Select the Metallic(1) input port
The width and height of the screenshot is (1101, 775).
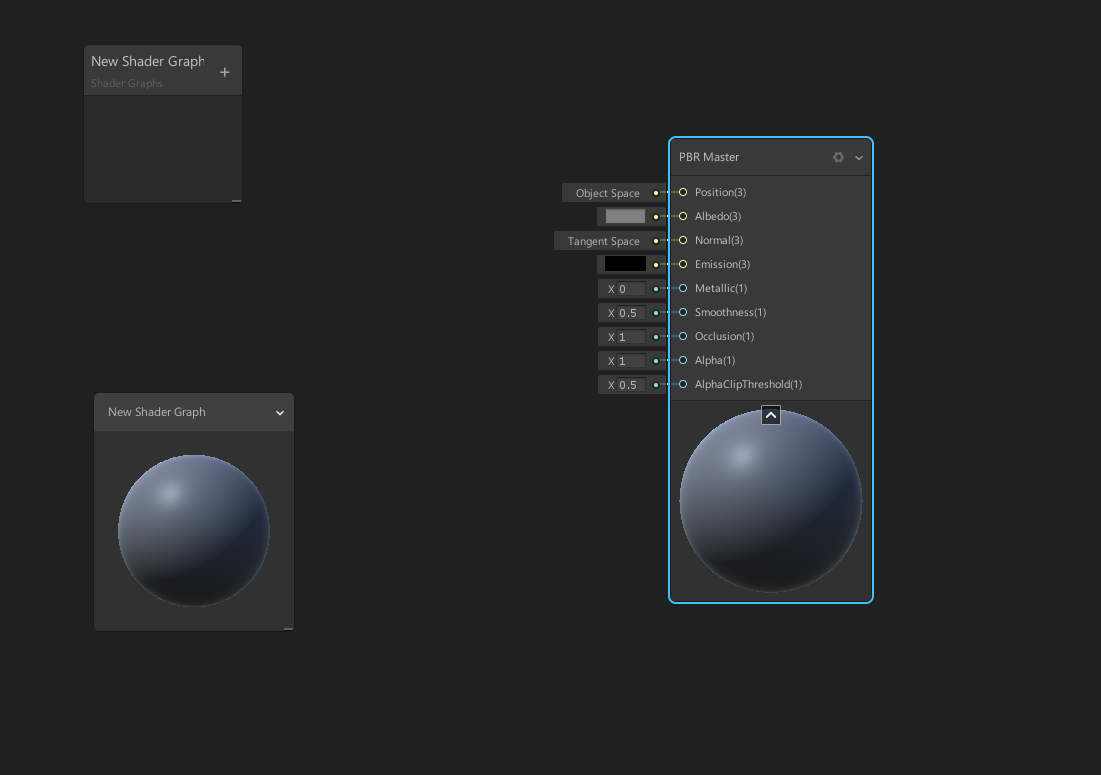[682, 288]
